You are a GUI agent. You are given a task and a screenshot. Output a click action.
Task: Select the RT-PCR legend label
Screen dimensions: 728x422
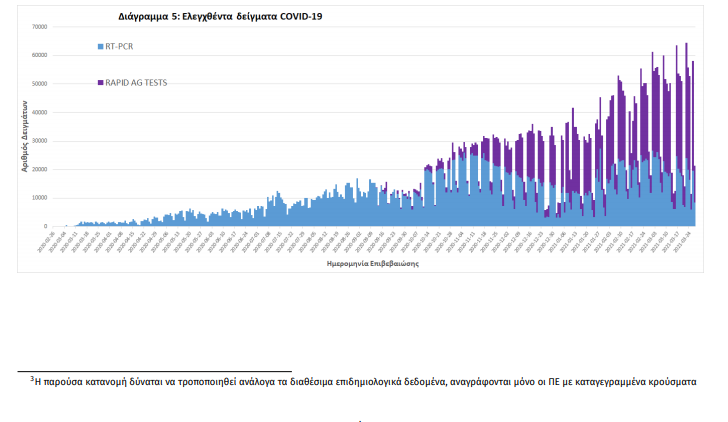coord(119,46)
